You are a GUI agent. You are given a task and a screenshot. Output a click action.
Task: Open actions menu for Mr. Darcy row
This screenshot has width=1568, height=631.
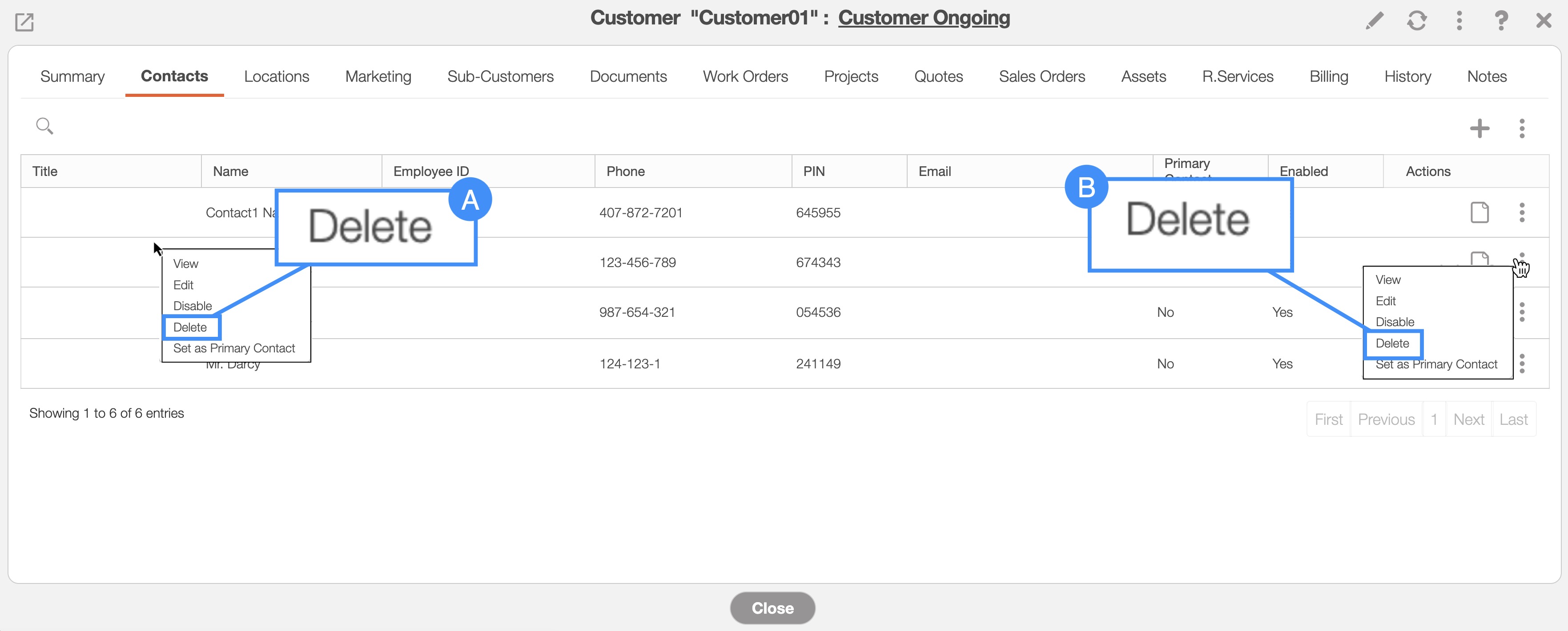[x=1522, y=363]
